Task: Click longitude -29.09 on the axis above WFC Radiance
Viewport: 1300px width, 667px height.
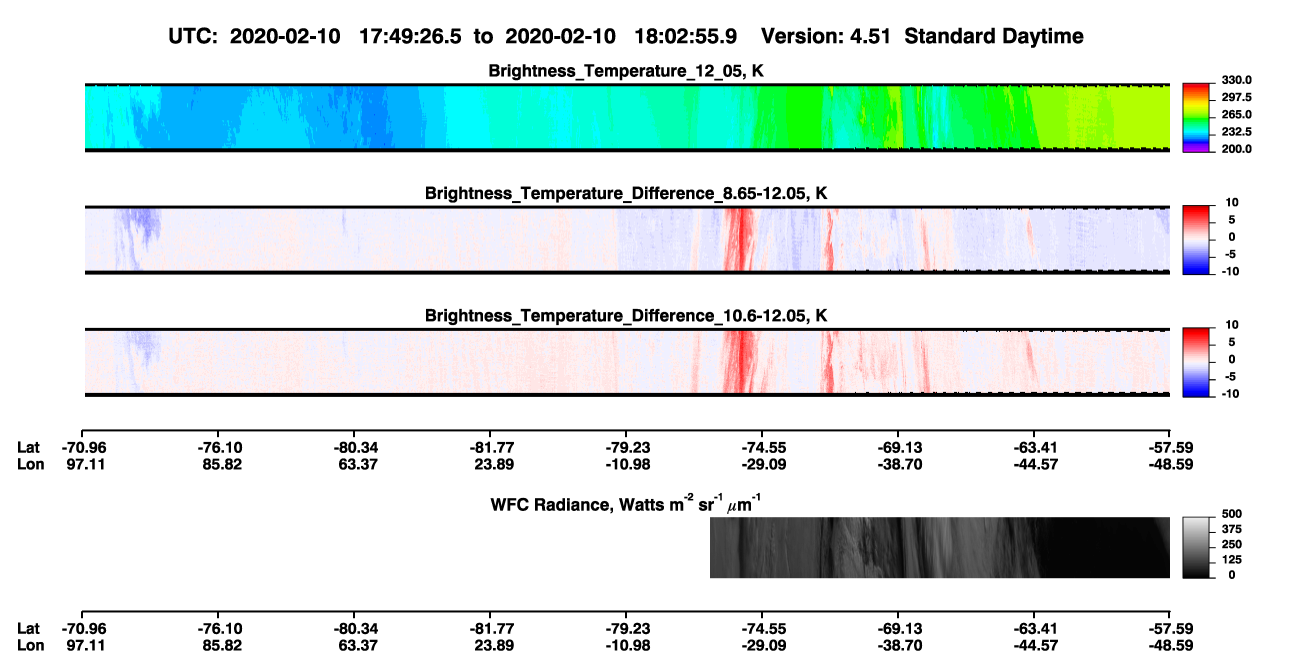Action: tap(764, 465)
